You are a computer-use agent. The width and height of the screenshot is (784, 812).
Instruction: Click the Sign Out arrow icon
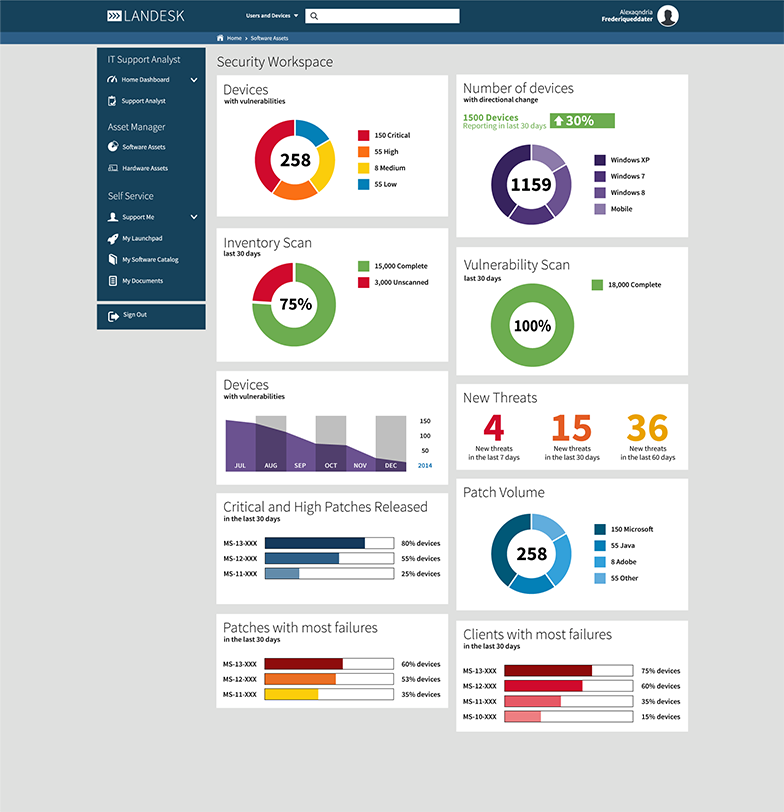tap(113, 315)
